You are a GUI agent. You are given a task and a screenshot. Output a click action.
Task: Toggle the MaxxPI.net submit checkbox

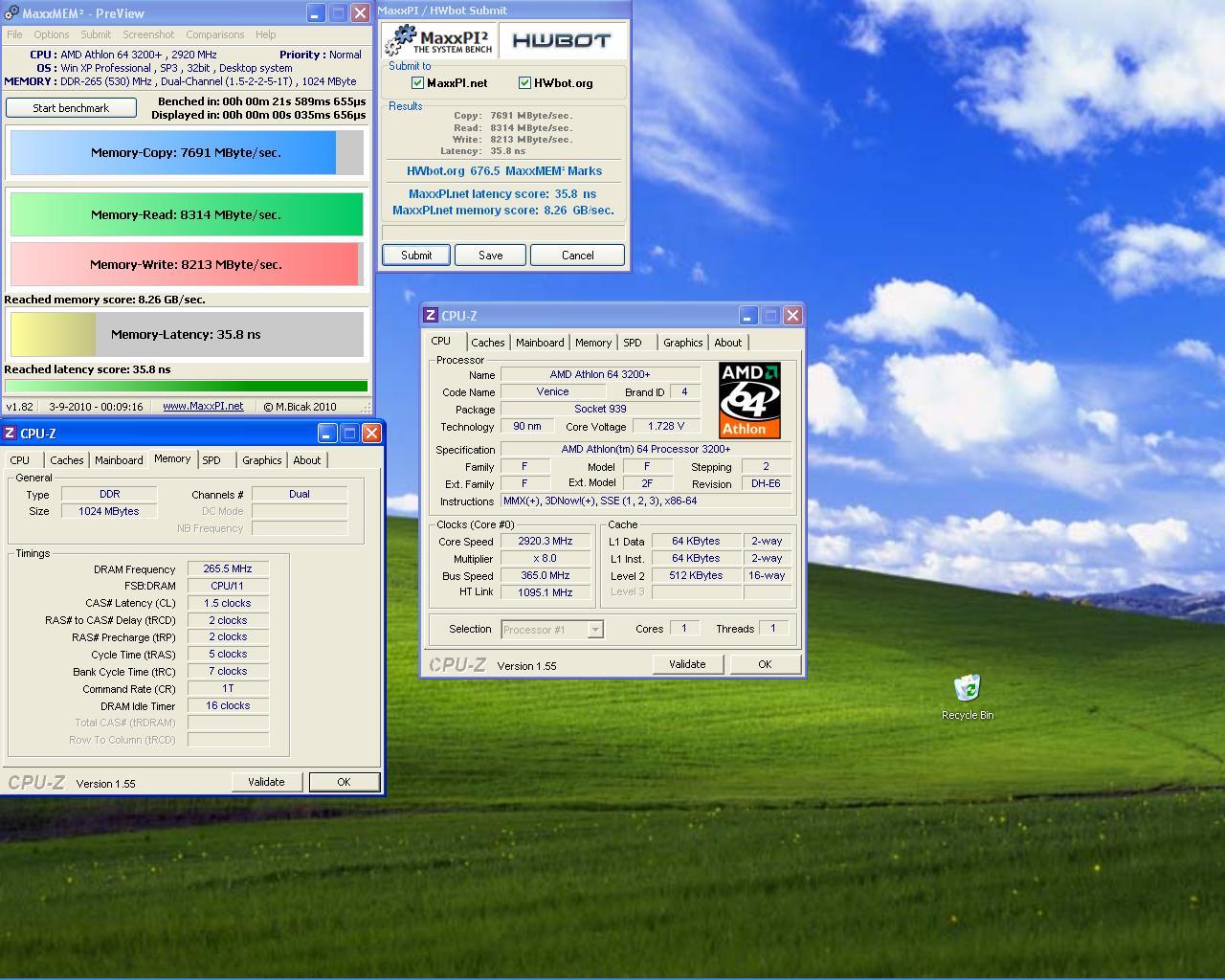coord(417,83)
